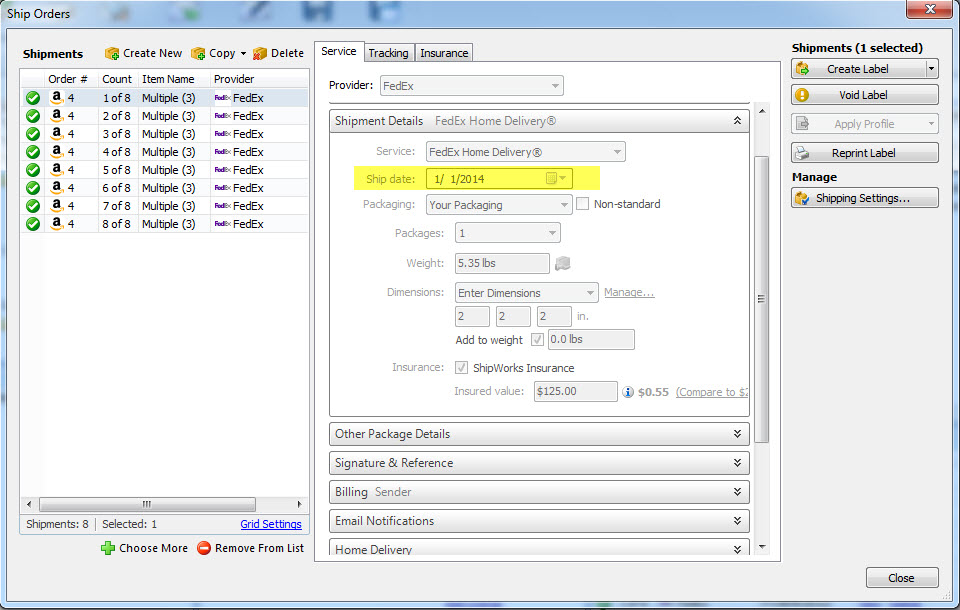Expand the Billing Sender section
The image size is (960, 610).
[x=737, y=492]
